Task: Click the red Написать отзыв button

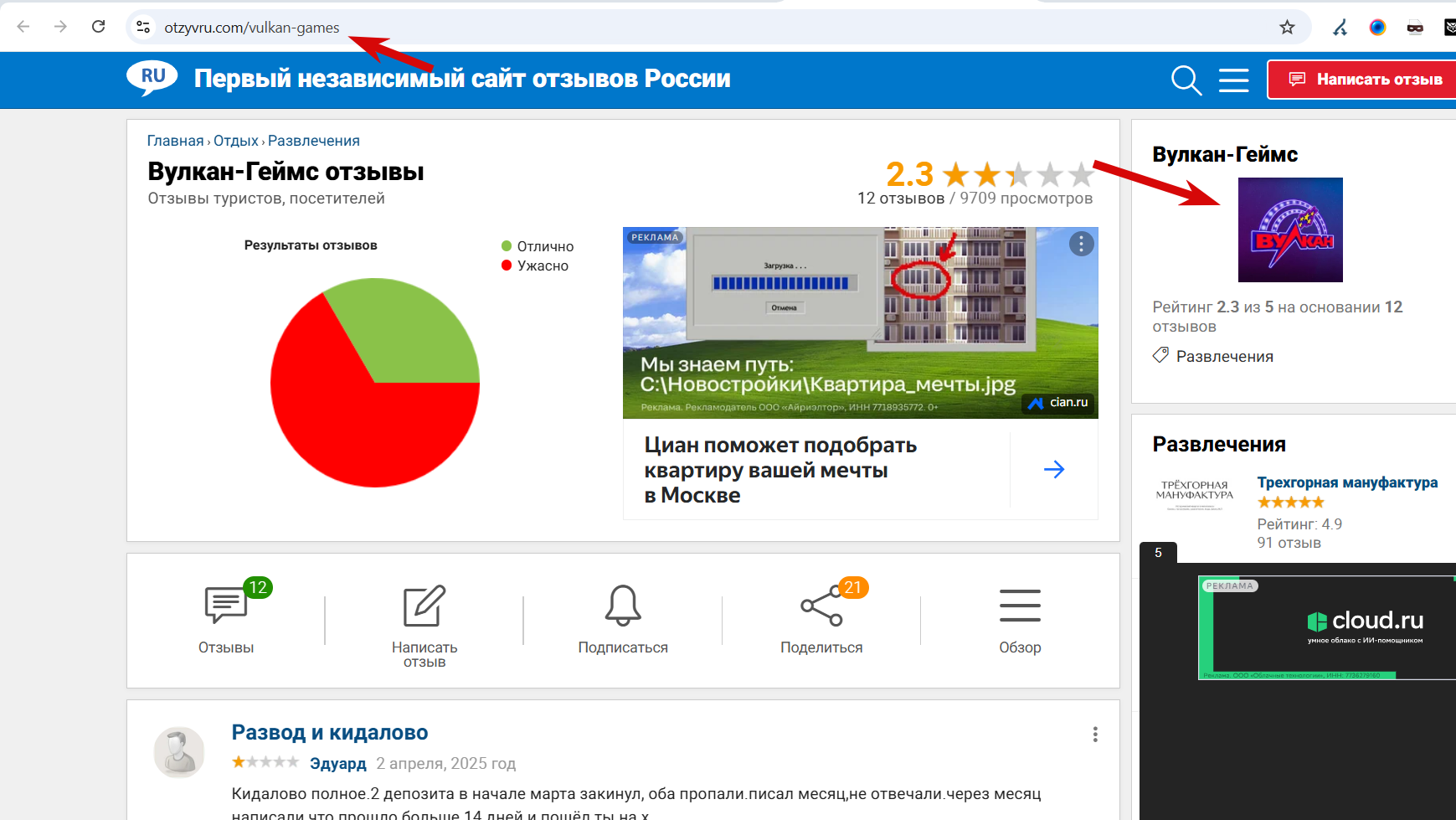Action: (x=1363, y=80)
